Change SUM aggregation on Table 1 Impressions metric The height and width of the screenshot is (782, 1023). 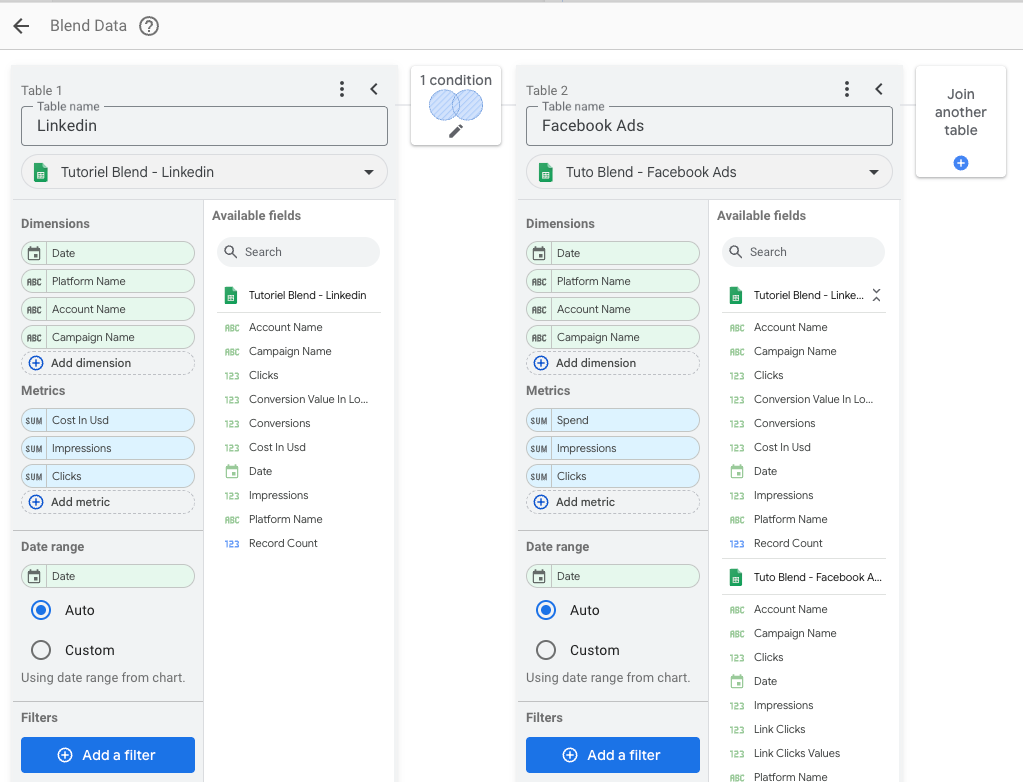coord(34,449)
